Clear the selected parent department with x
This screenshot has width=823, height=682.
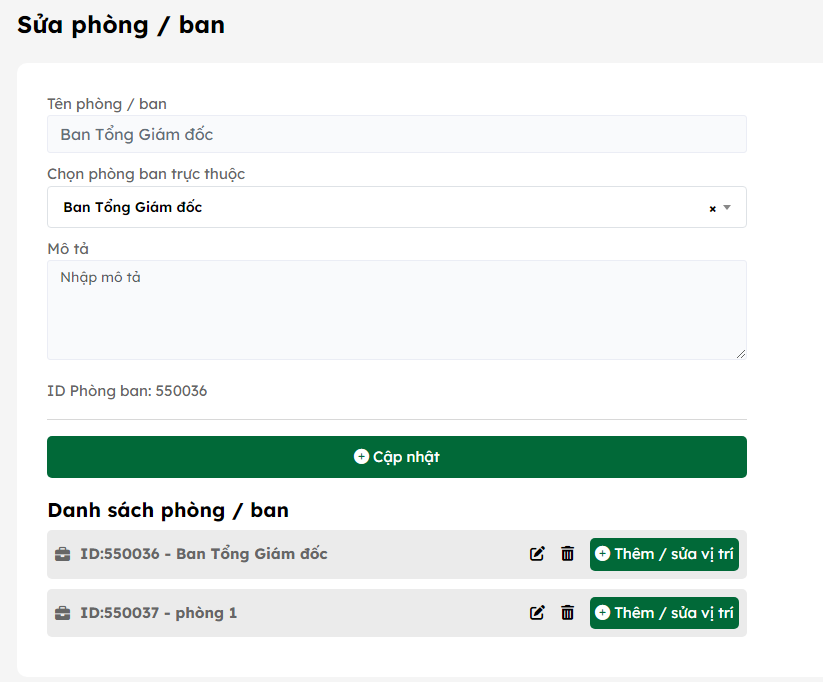[712, 208]
